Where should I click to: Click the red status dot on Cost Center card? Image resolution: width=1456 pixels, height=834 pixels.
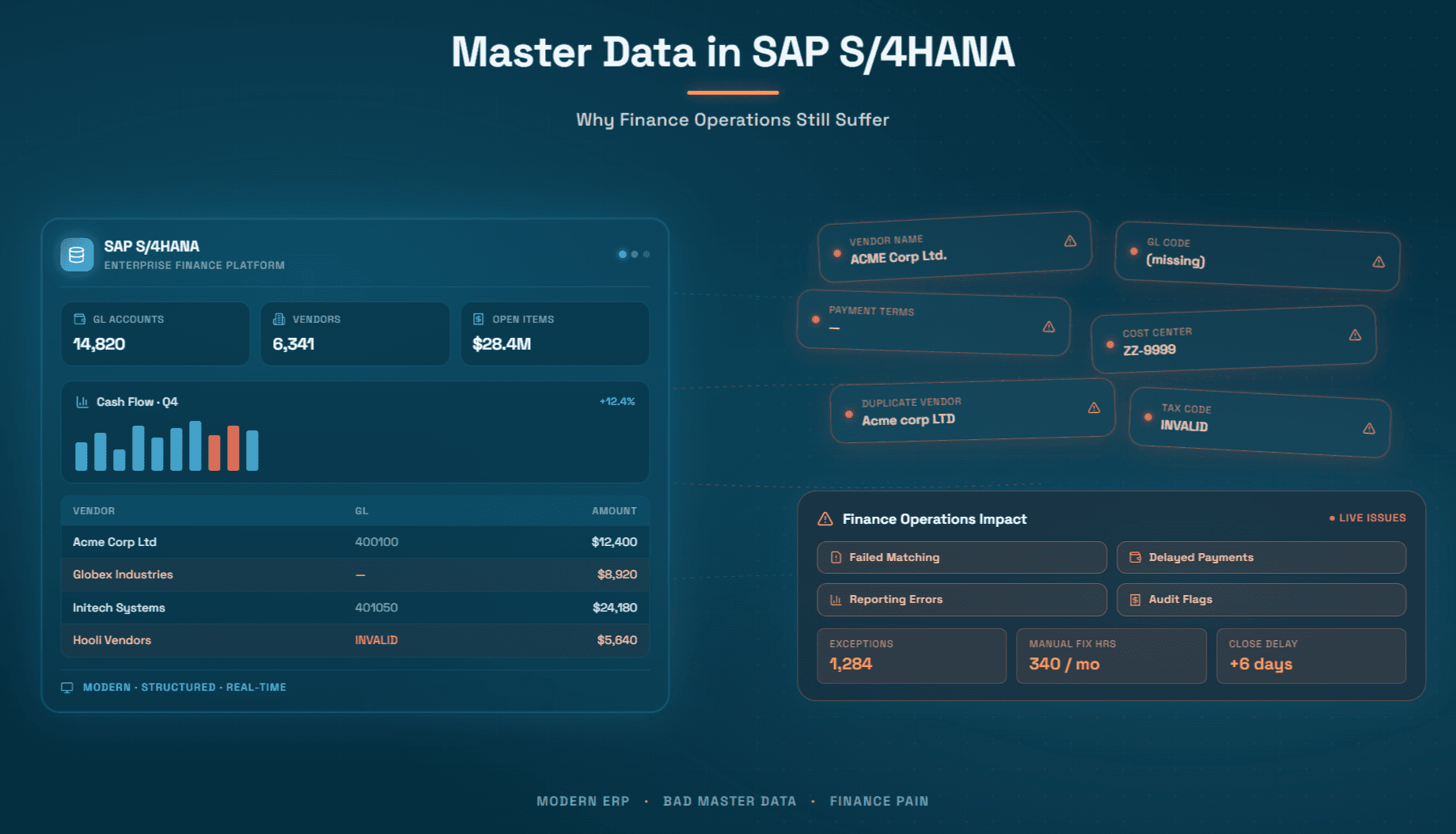(x=1109, y=345)
